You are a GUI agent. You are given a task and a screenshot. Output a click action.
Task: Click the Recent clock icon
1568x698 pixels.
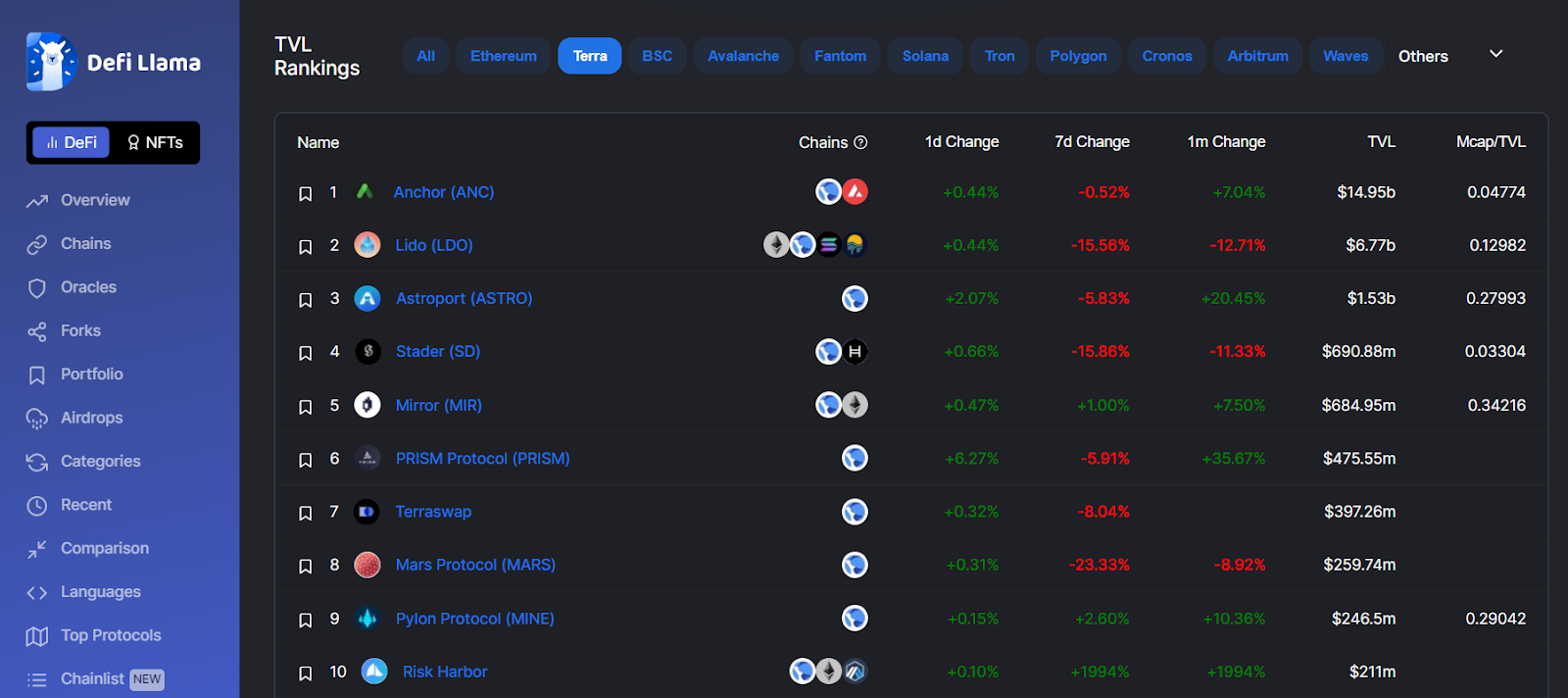(37, 506)
